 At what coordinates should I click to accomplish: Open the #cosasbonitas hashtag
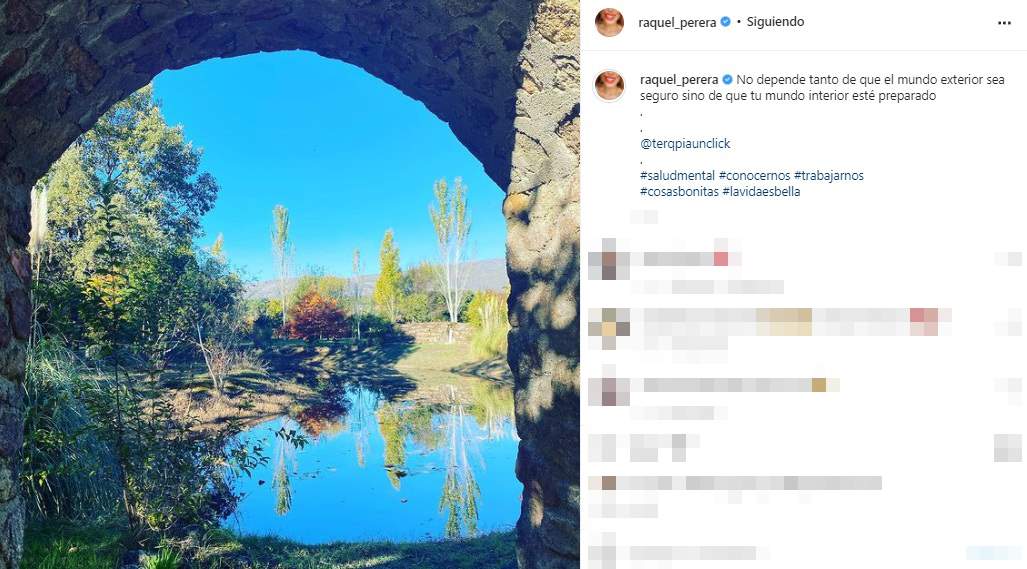click(679, 192)
